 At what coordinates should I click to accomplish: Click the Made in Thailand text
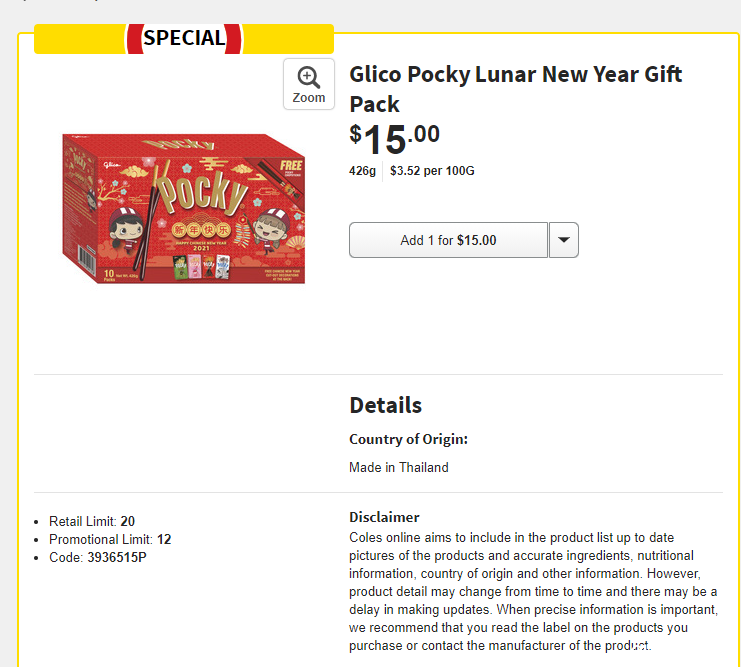(398, 468)
